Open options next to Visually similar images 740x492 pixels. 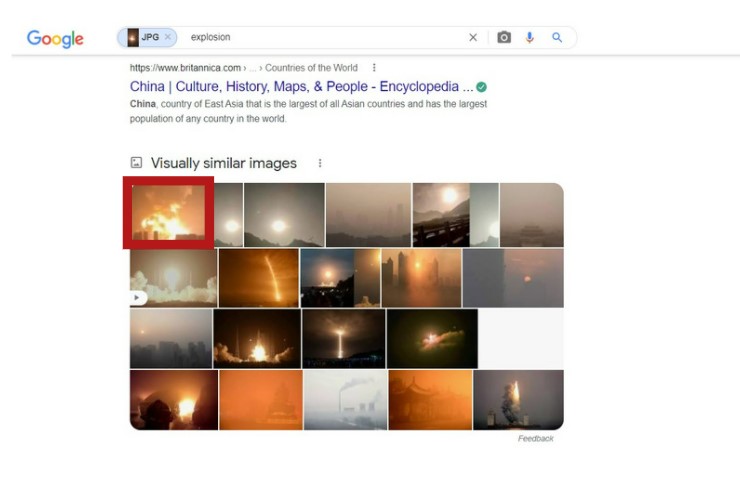320,163
